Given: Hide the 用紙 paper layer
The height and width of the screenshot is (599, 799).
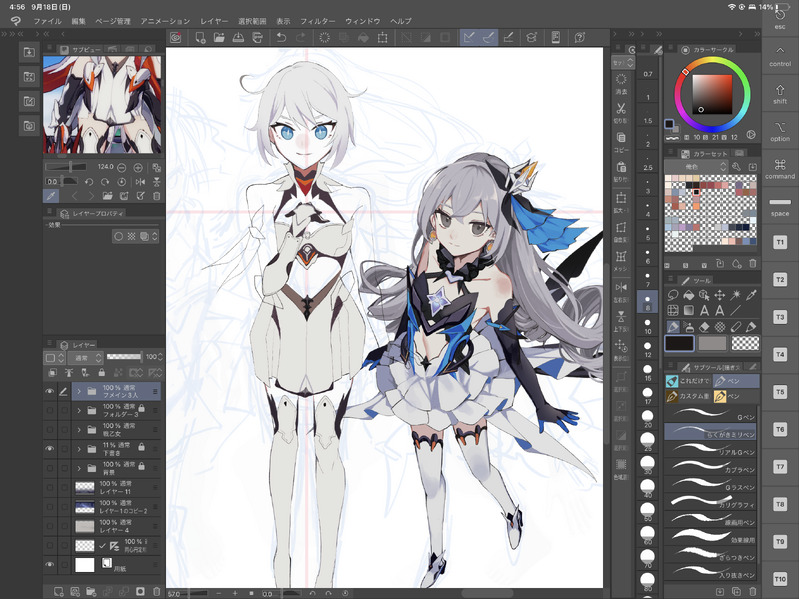Looking at the screenshot, I should 49,564.
